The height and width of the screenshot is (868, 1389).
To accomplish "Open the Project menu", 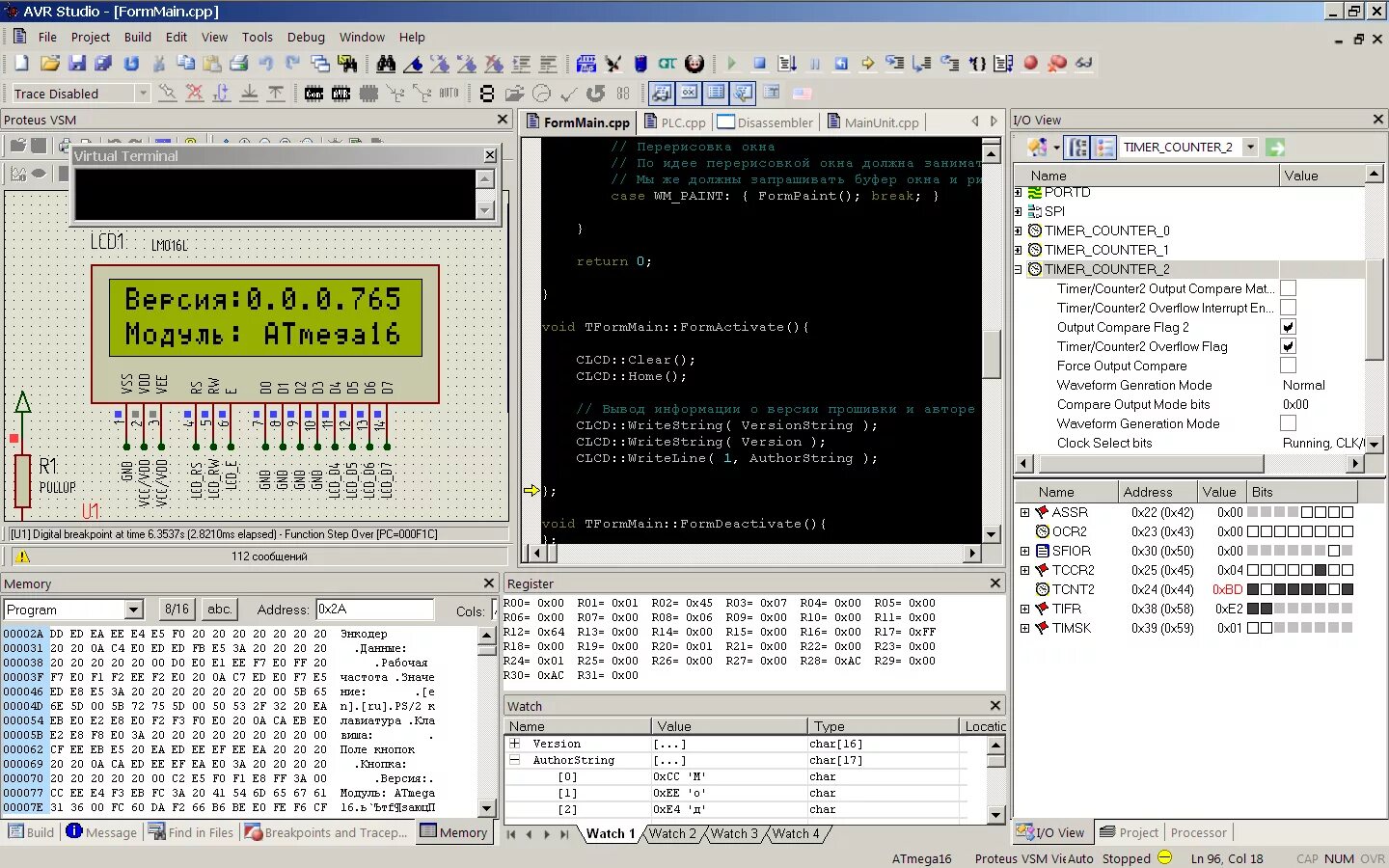I will pyautogui.click(x=91, y=37).
